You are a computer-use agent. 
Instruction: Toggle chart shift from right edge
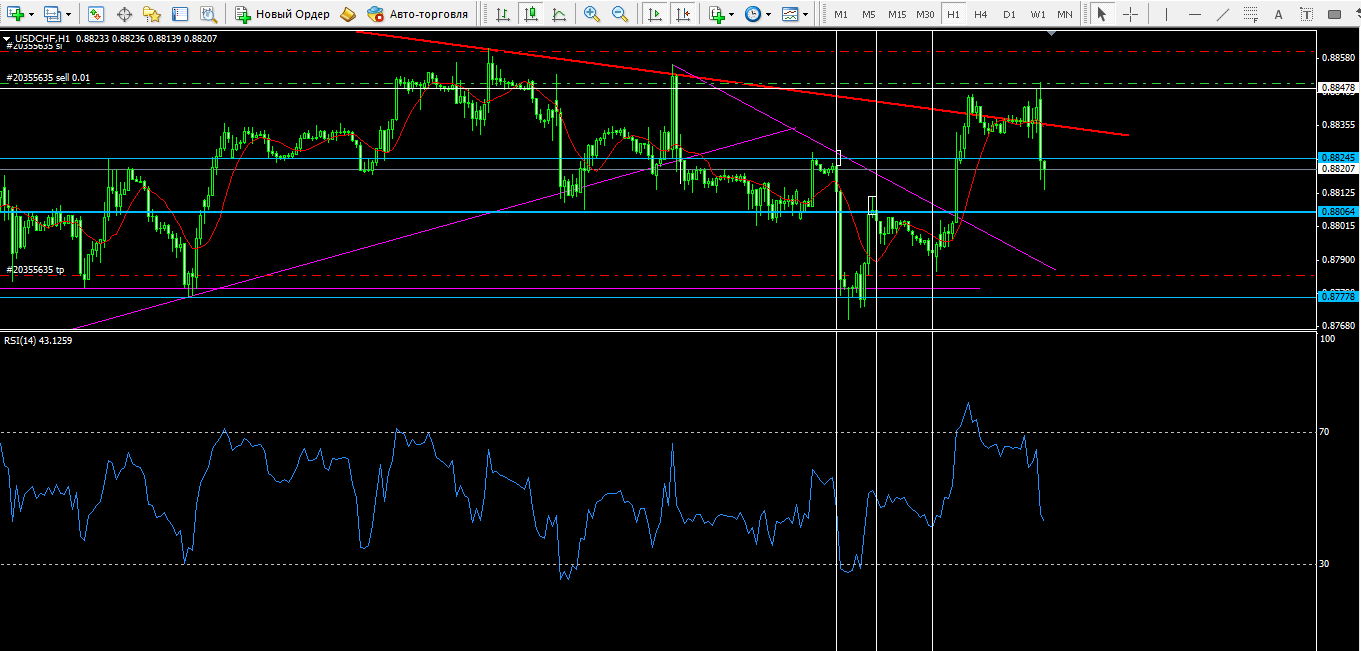coord(683,14)
